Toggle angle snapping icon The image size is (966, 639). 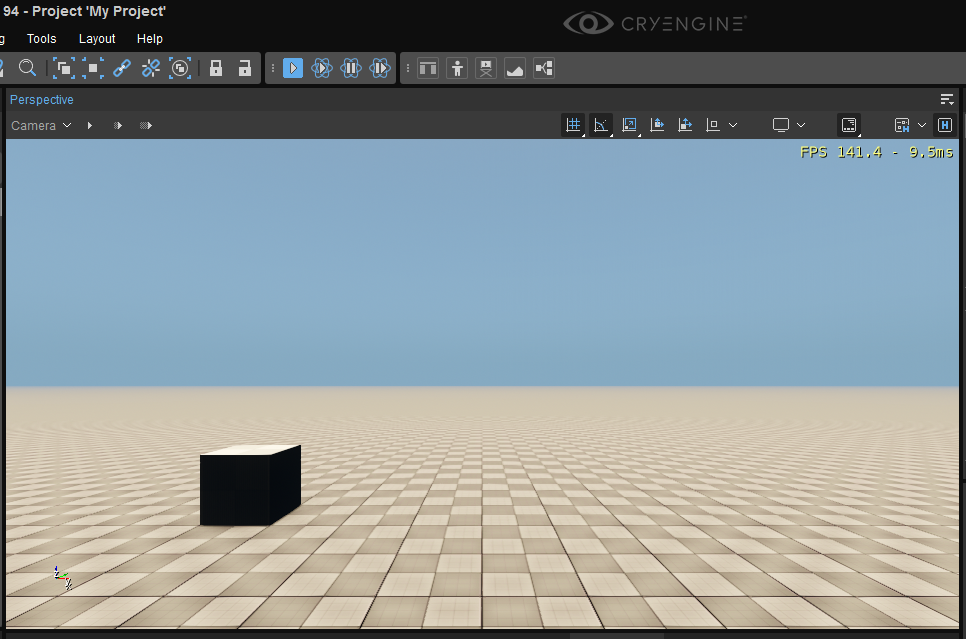(601, 125)
